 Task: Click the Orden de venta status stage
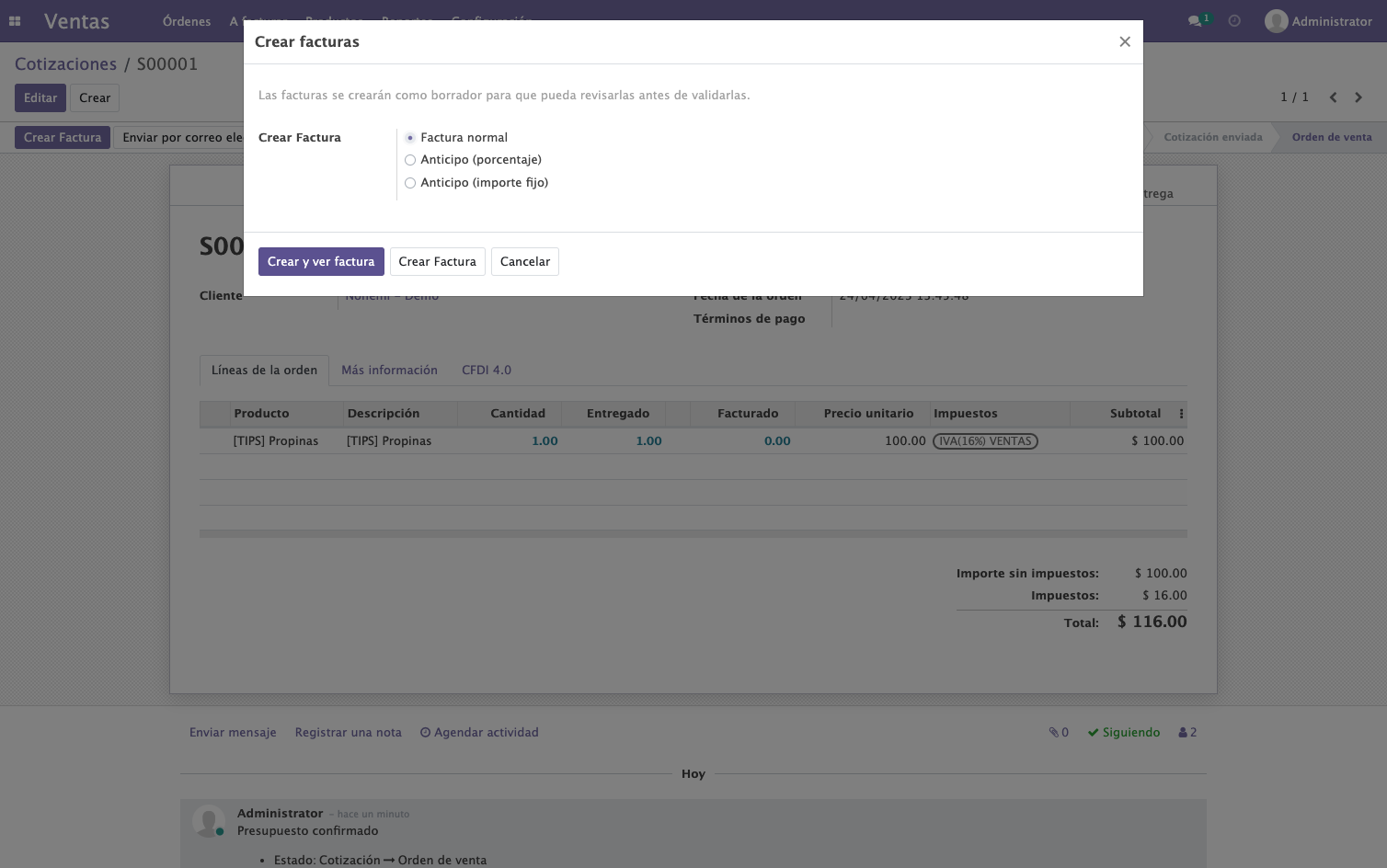[x=1332, y=138]
